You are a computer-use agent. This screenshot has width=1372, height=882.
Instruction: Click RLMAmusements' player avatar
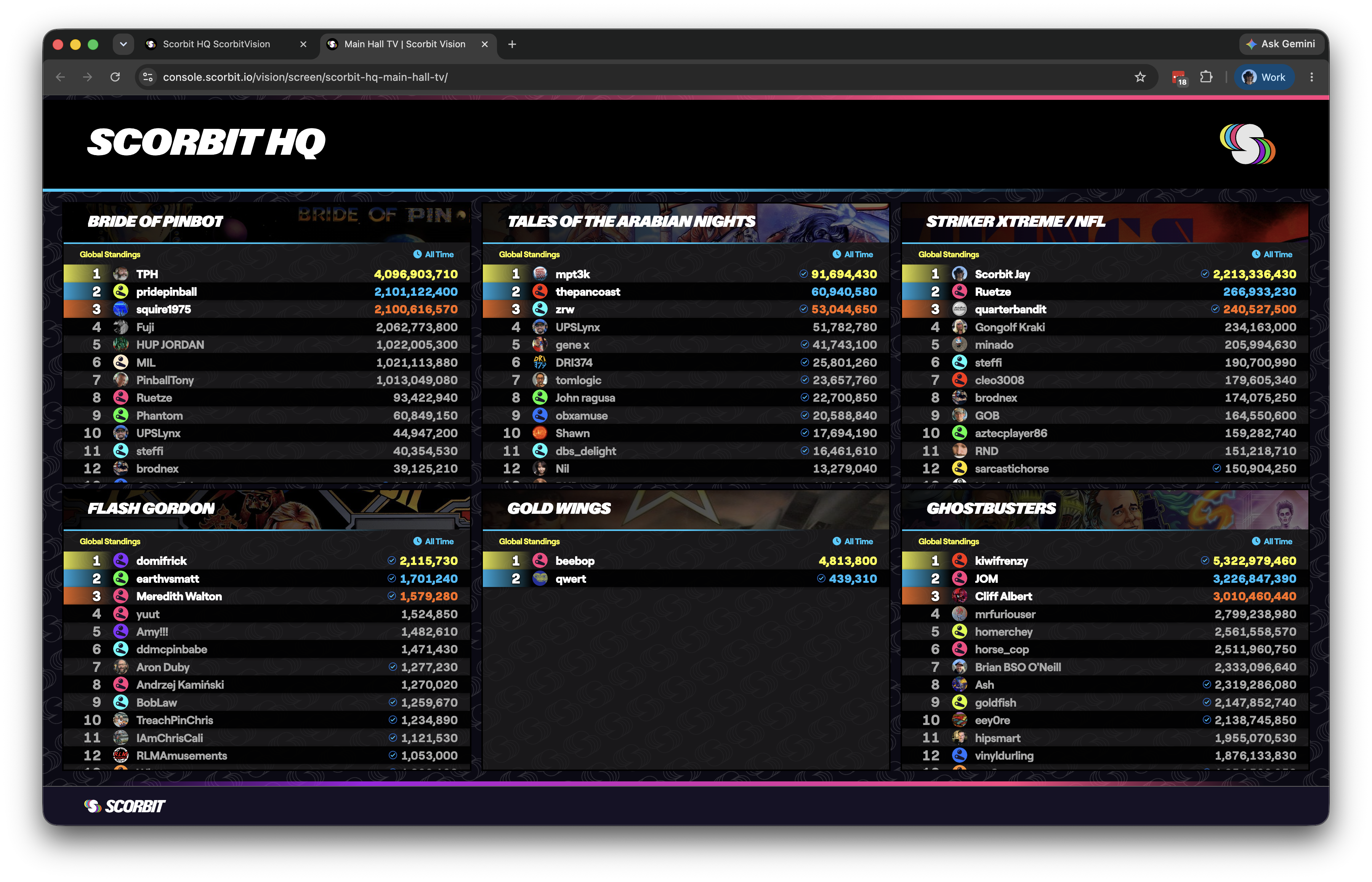pos(120,755)
